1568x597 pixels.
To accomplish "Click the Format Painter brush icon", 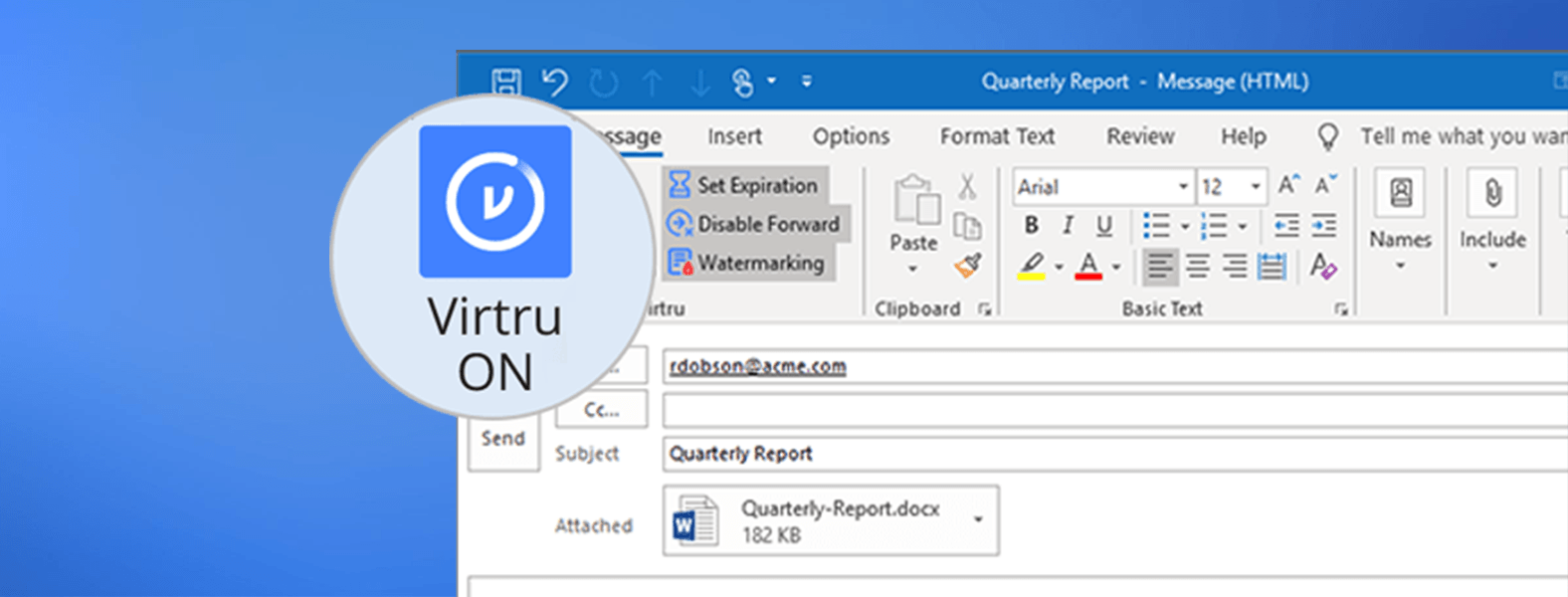I will (967, 265).
